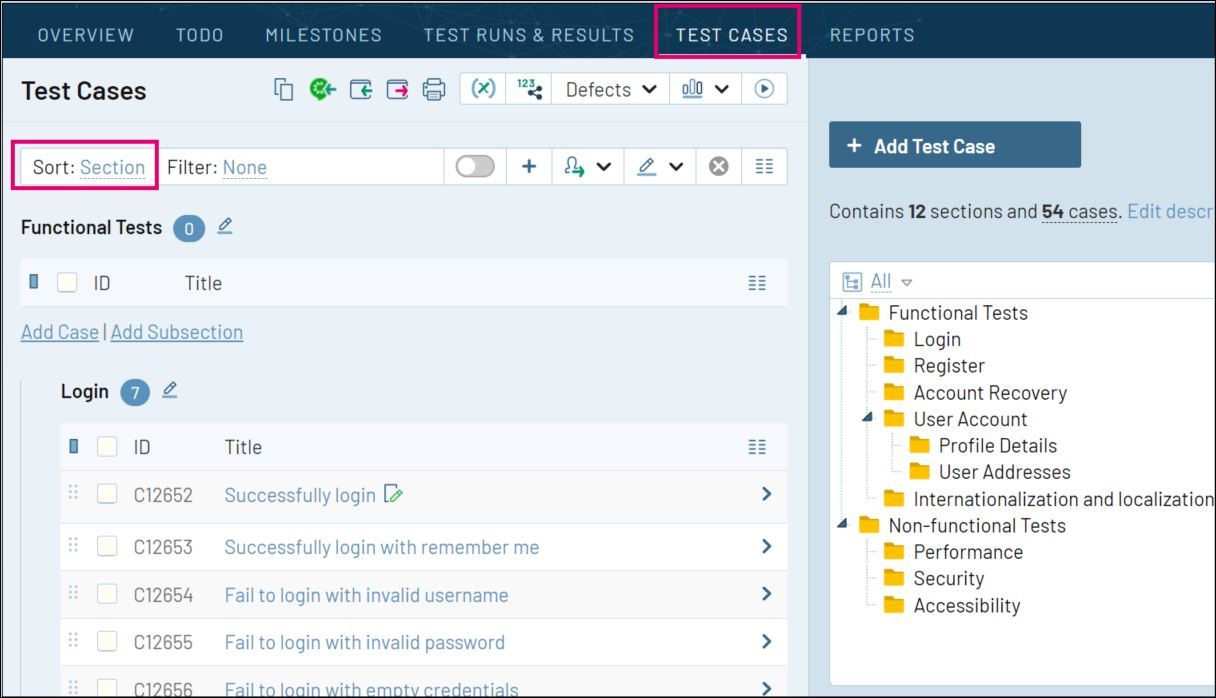Clear the filter with the circled X icon
Viewport: 1216px width, 698px height.
coord(715,166)
